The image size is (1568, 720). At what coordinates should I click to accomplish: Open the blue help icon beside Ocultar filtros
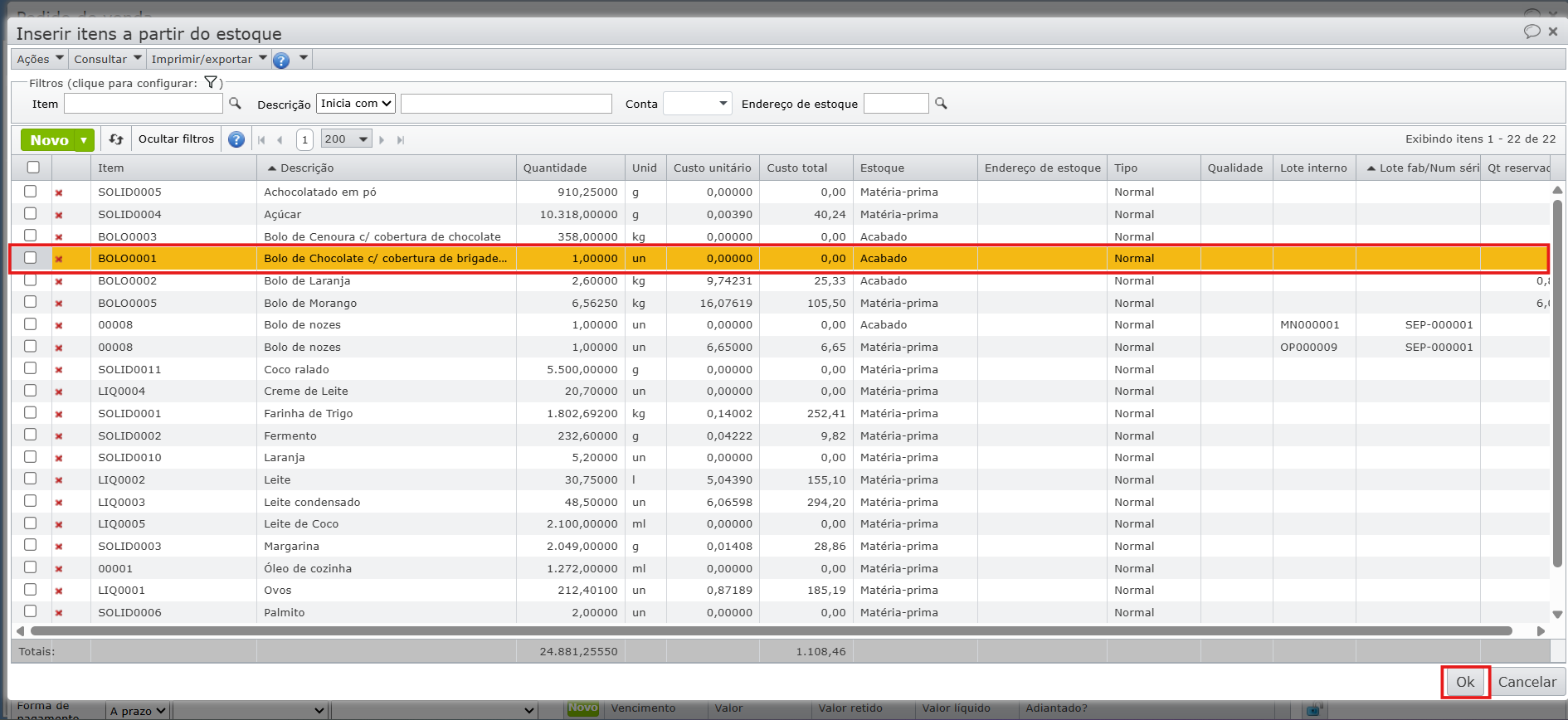(236, 139)
